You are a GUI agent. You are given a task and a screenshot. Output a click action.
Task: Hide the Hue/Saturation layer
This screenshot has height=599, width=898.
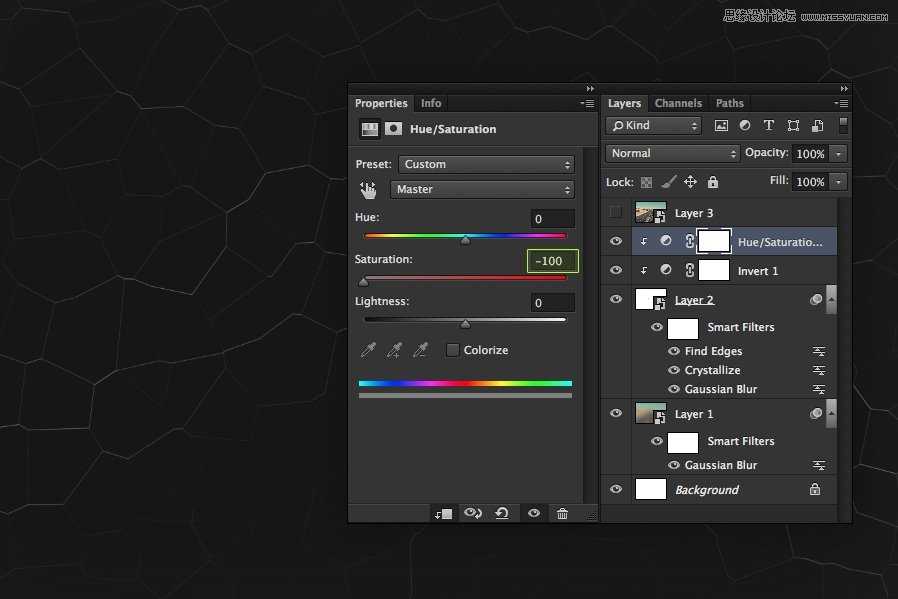[616, 241]
